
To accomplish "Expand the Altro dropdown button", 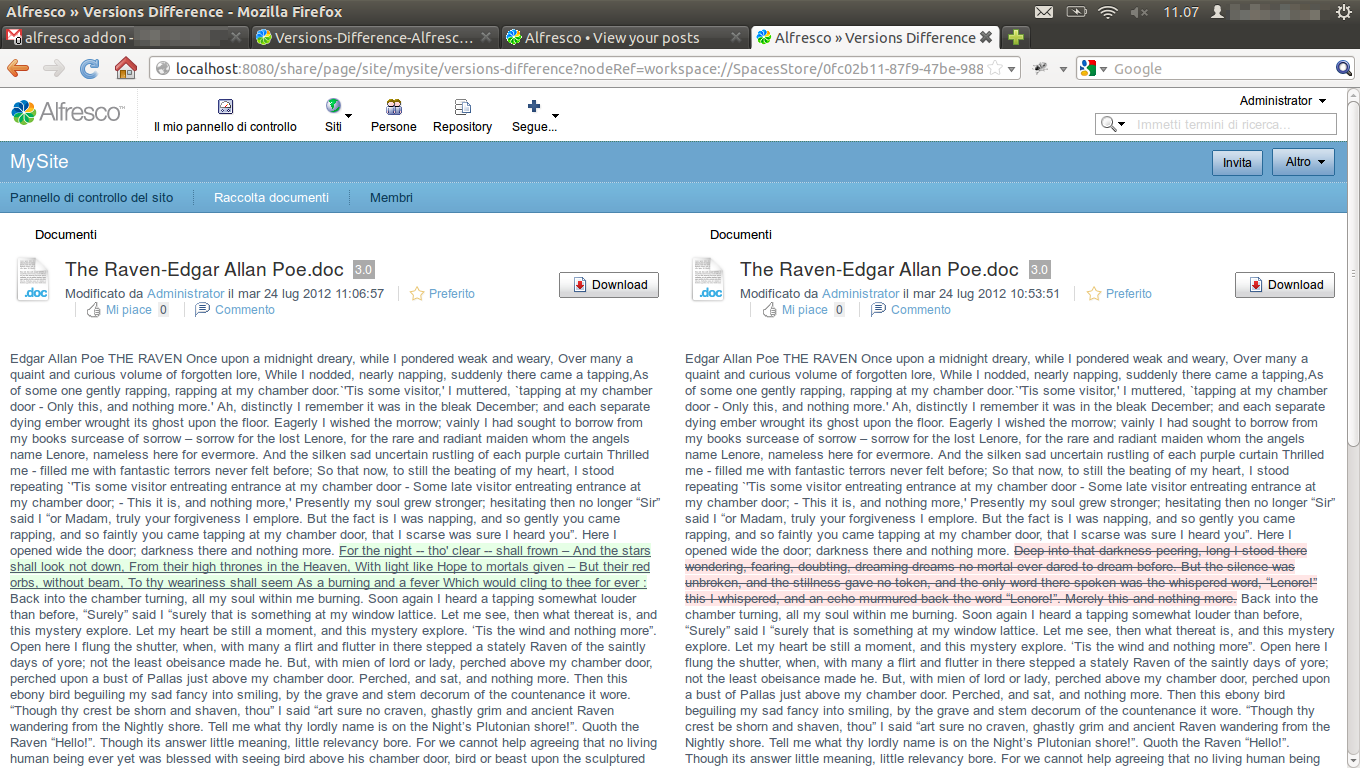I will click(x=1303, y=162).
